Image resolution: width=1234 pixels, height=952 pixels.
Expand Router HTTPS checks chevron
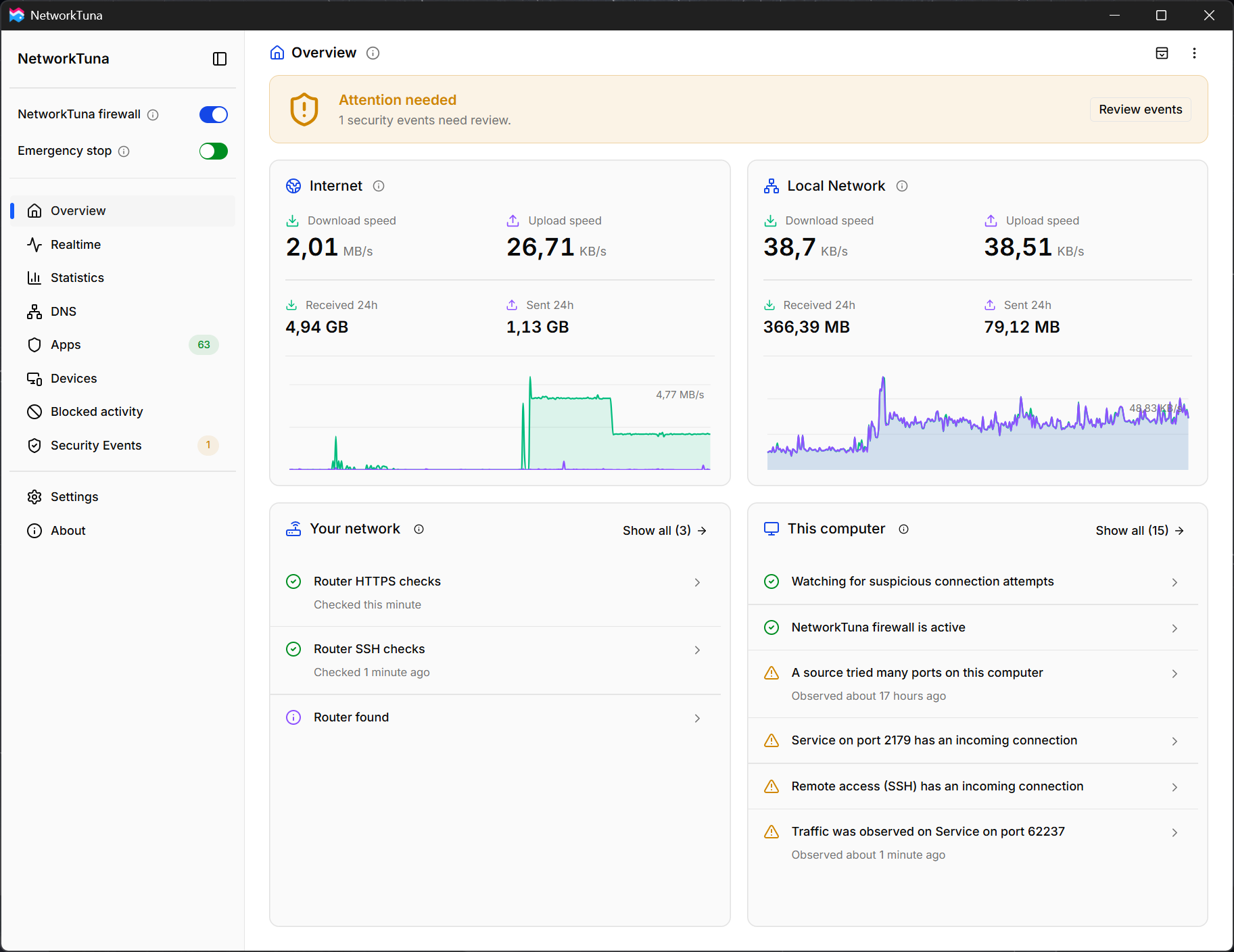(x=697, y=582)
